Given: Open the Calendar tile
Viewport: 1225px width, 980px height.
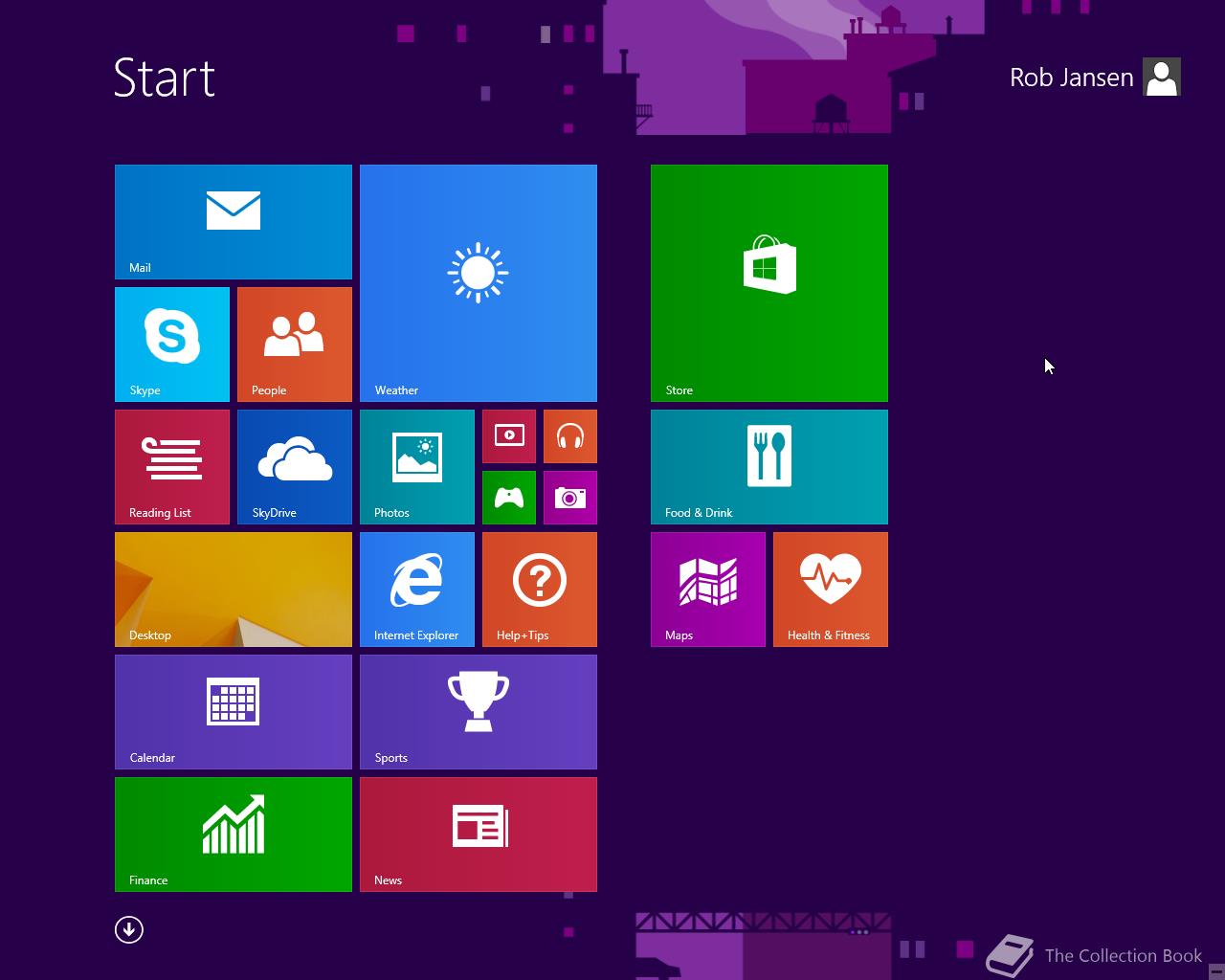Looking at the screenshot, I should click(x=234, y=712).
